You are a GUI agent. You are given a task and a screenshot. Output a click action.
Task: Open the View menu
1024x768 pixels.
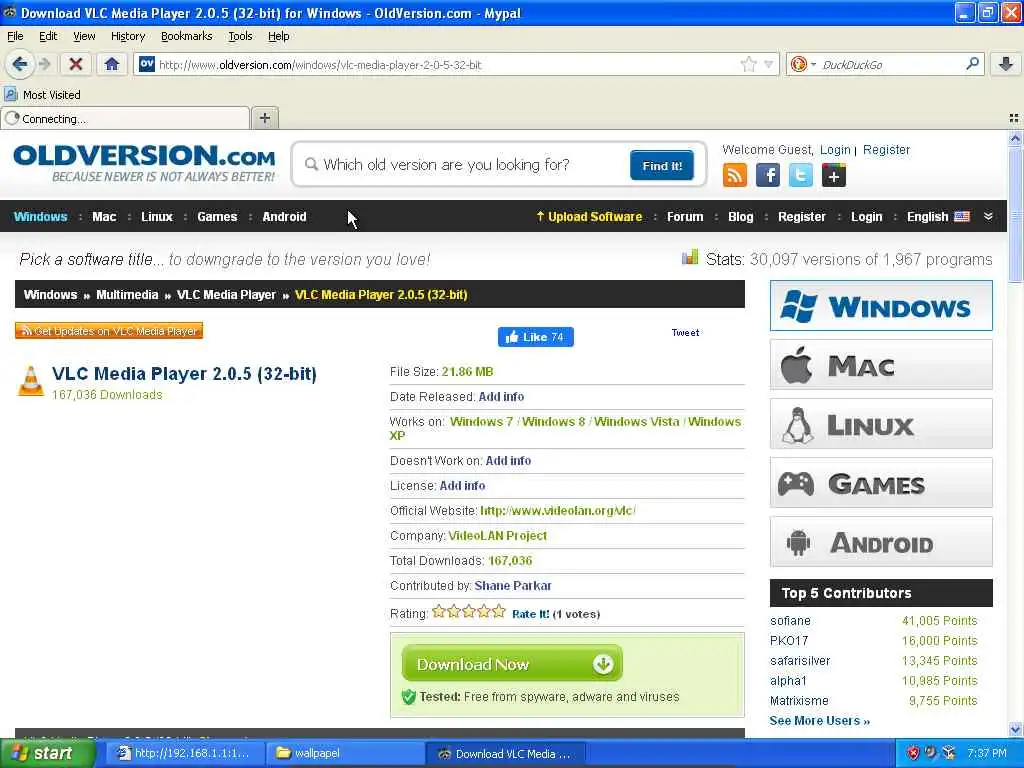(x=84, y=36)
